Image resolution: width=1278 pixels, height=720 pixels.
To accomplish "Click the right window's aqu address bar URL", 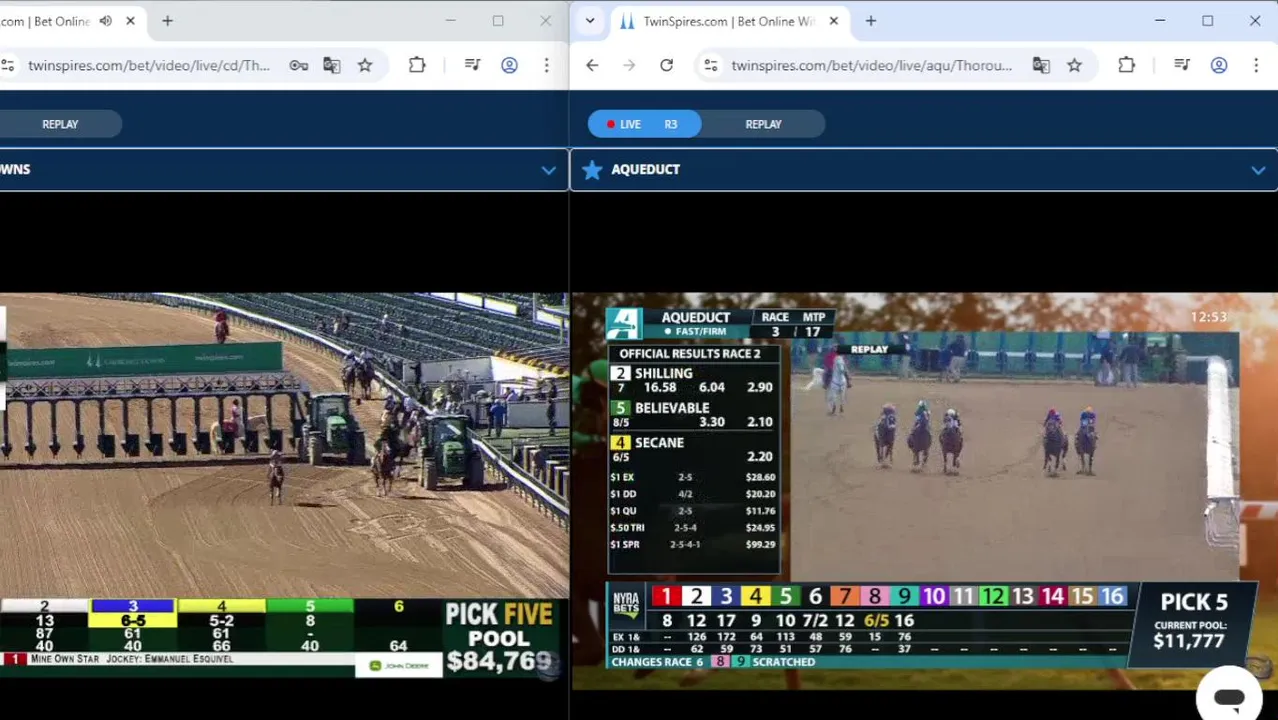I will point(871,65).
